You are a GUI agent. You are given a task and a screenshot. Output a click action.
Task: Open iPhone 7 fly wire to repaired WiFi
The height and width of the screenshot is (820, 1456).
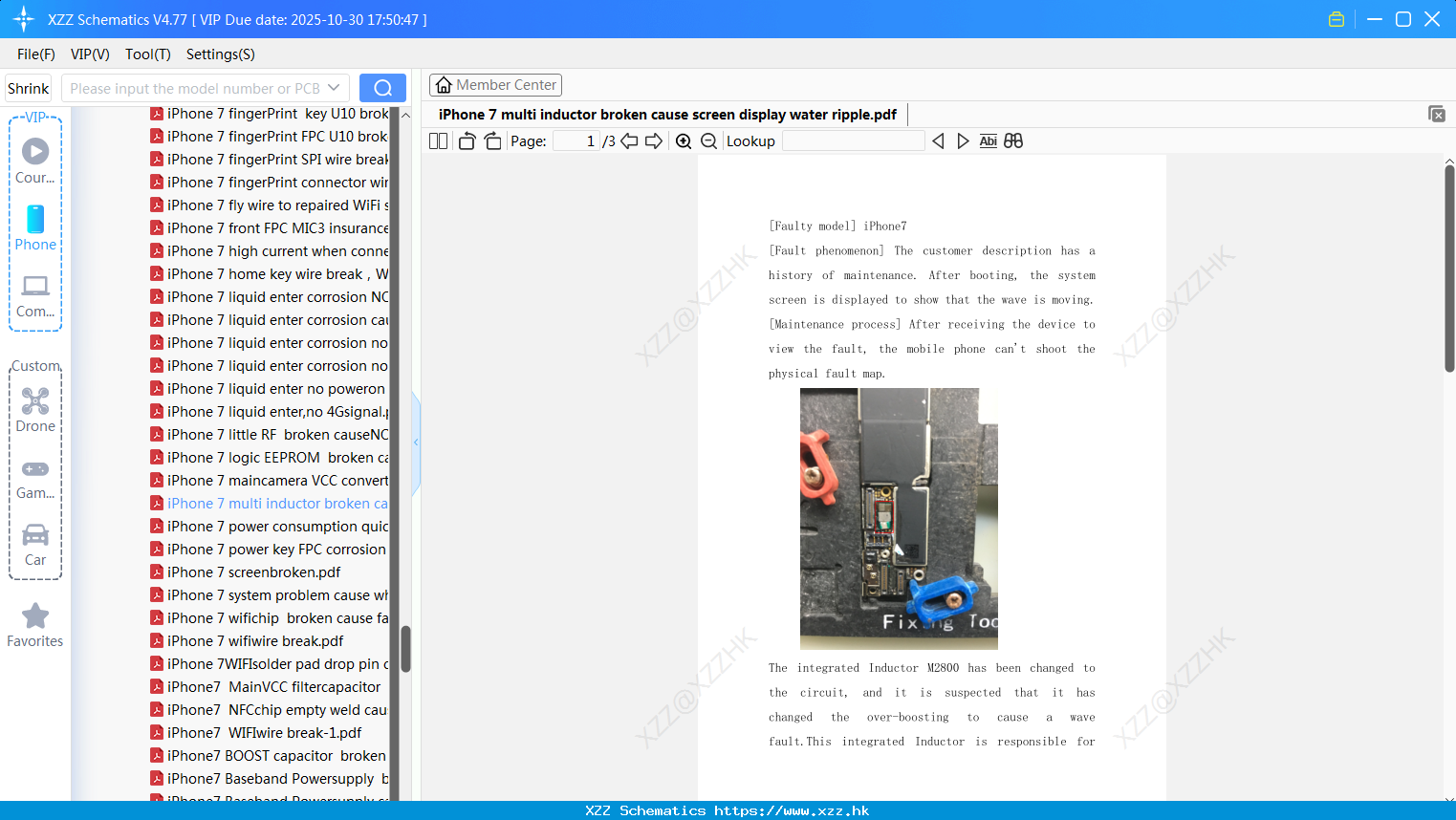tap(270, 205)
